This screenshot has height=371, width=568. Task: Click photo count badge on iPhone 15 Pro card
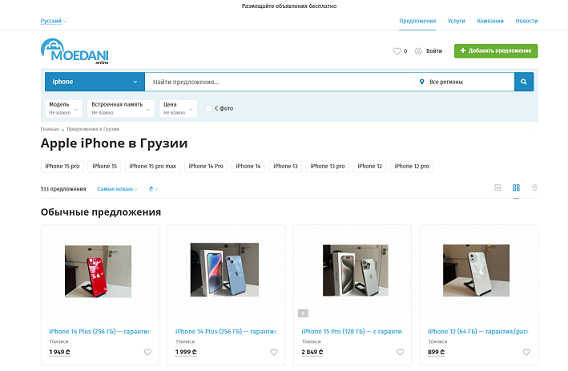click(x=303, y=313)
